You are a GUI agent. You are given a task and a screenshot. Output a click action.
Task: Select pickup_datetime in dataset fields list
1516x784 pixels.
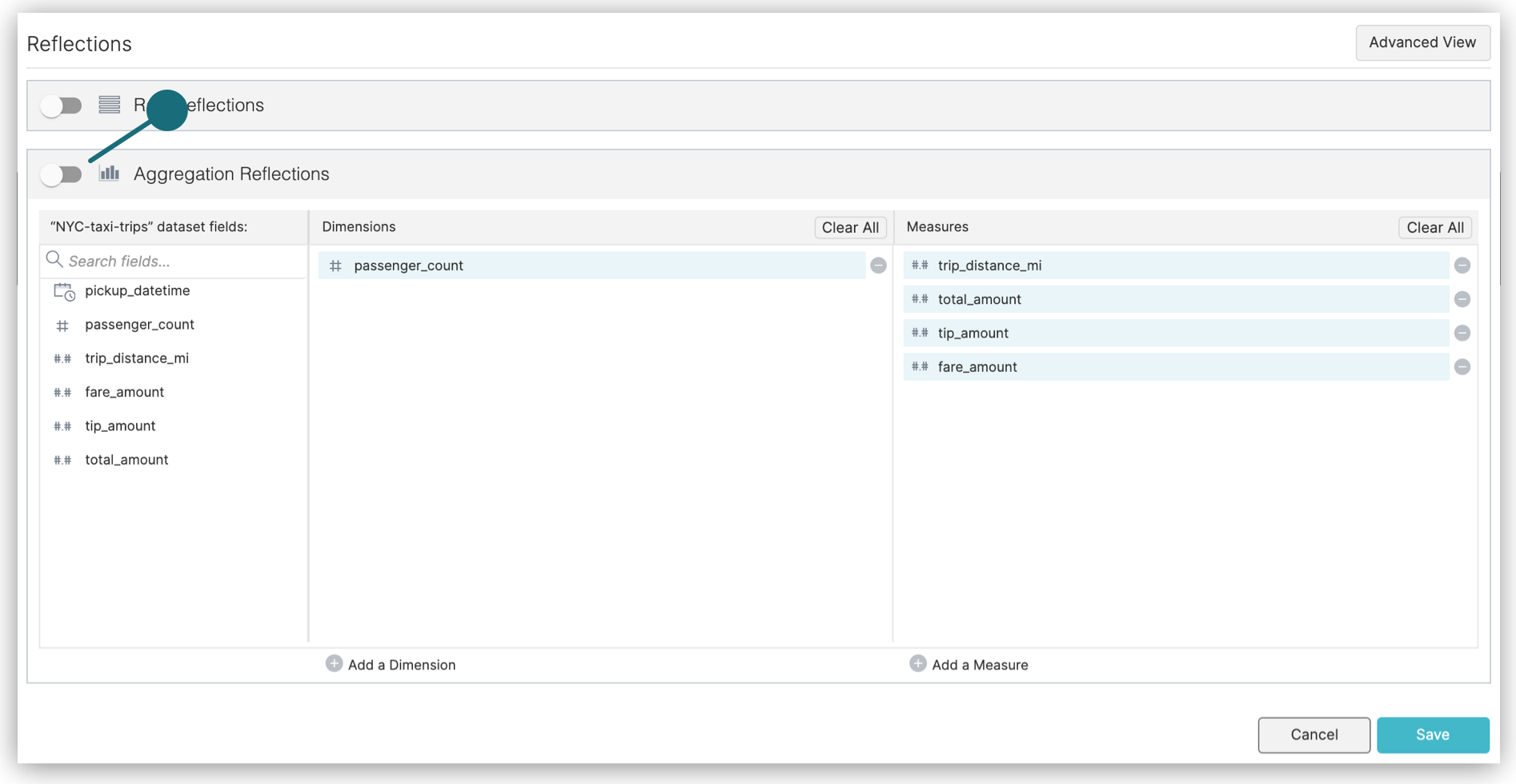(x=137, y=291)
